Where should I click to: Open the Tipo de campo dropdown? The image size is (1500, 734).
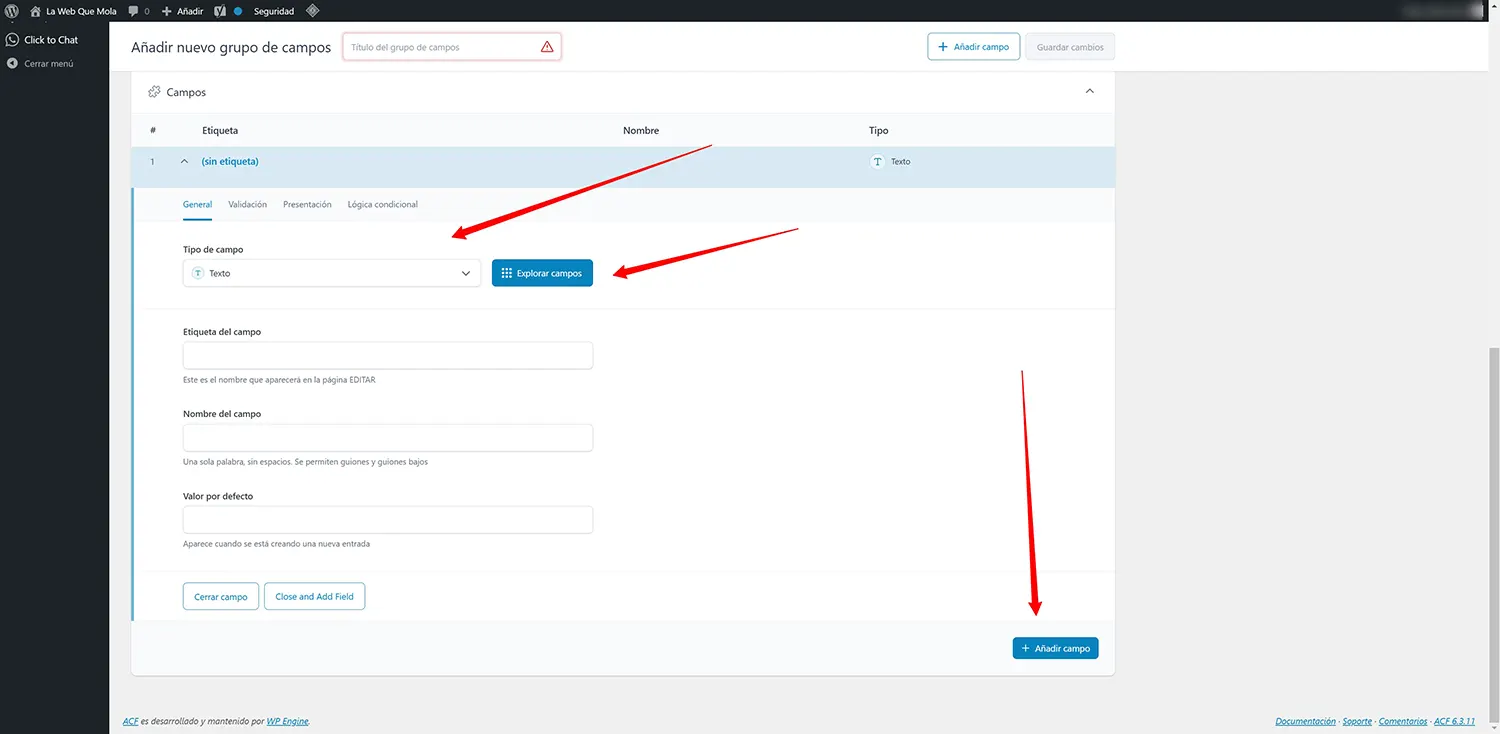click(331, 273)
